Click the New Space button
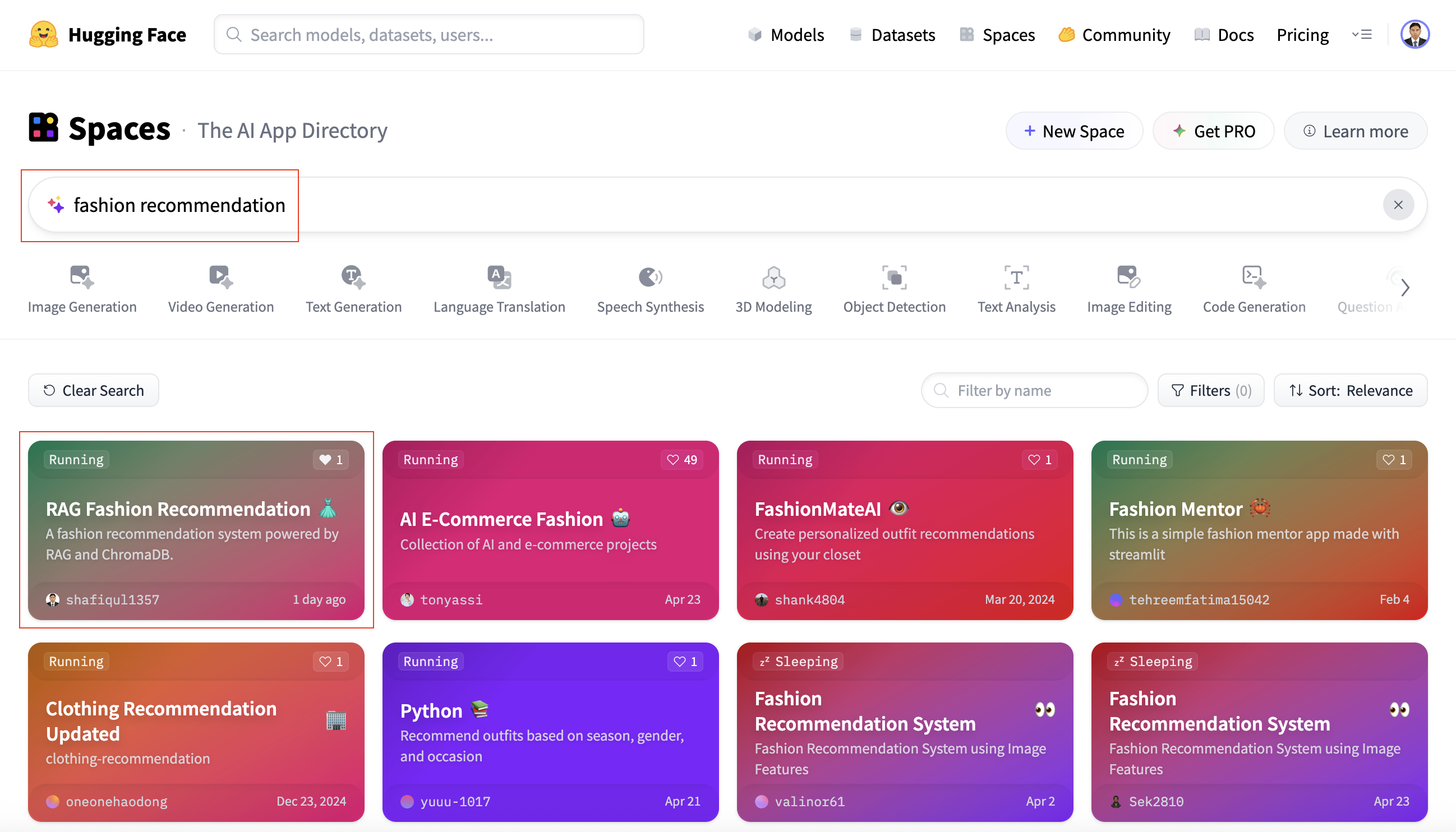Image resolution: width=1456 pixels, height=832 pixels. (x=1074, y=131)
